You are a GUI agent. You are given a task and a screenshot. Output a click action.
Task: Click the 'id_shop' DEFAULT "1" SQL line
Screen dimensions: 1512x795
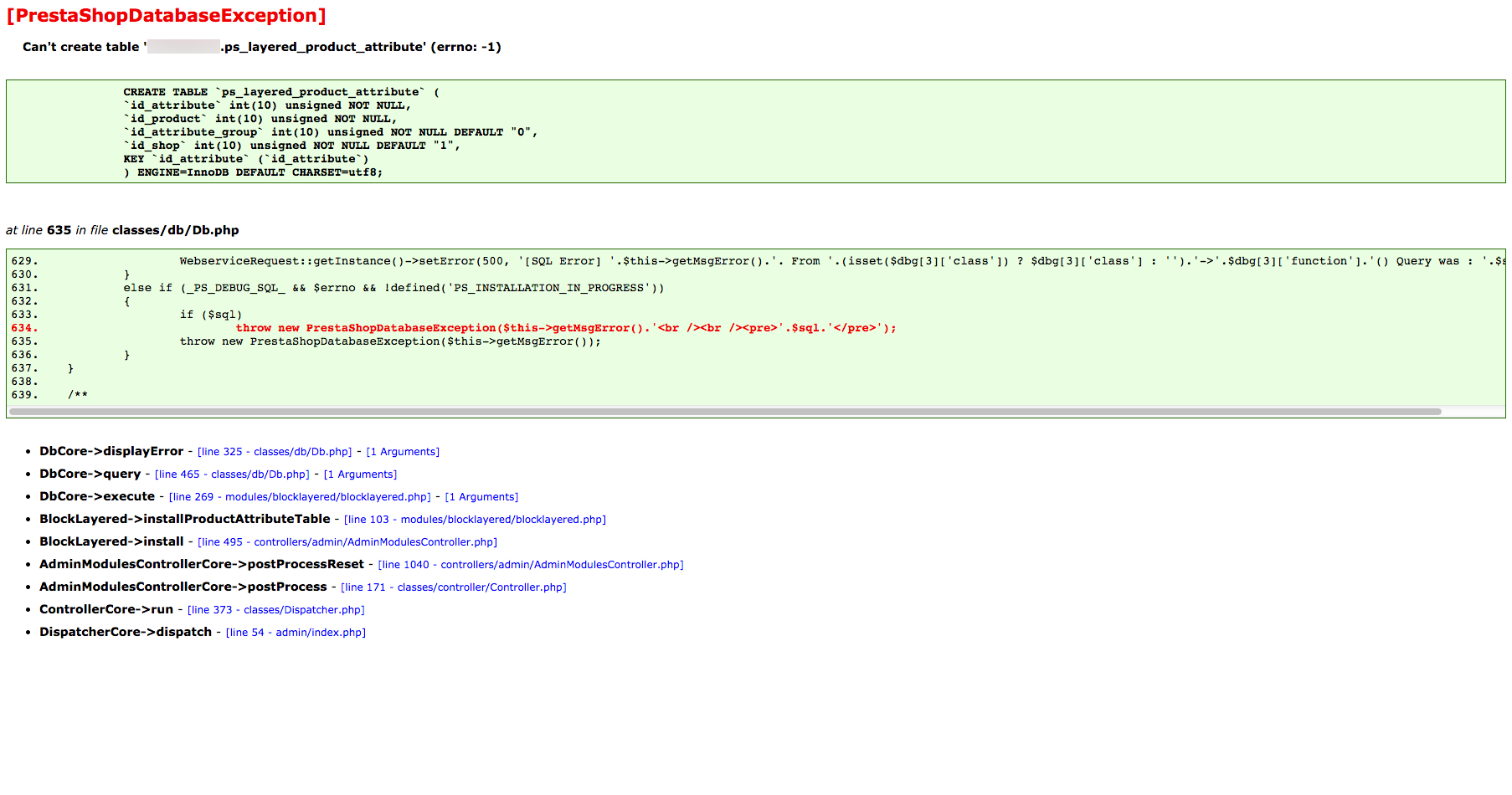coord(292,146)
